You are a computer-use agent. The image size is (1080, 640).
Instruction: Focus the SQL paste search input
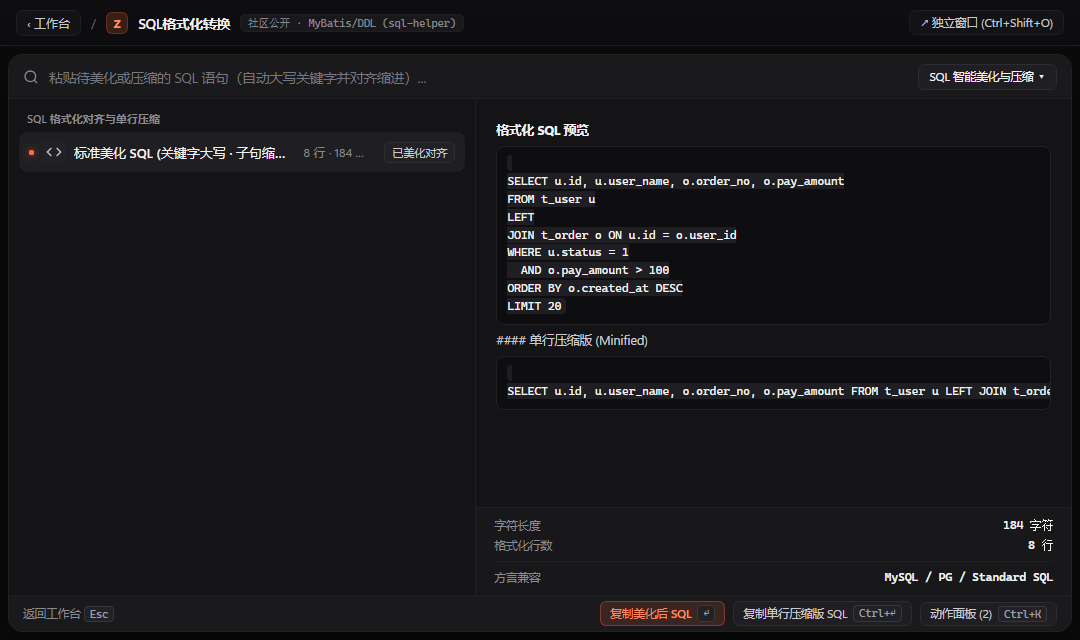pos(475,78)
